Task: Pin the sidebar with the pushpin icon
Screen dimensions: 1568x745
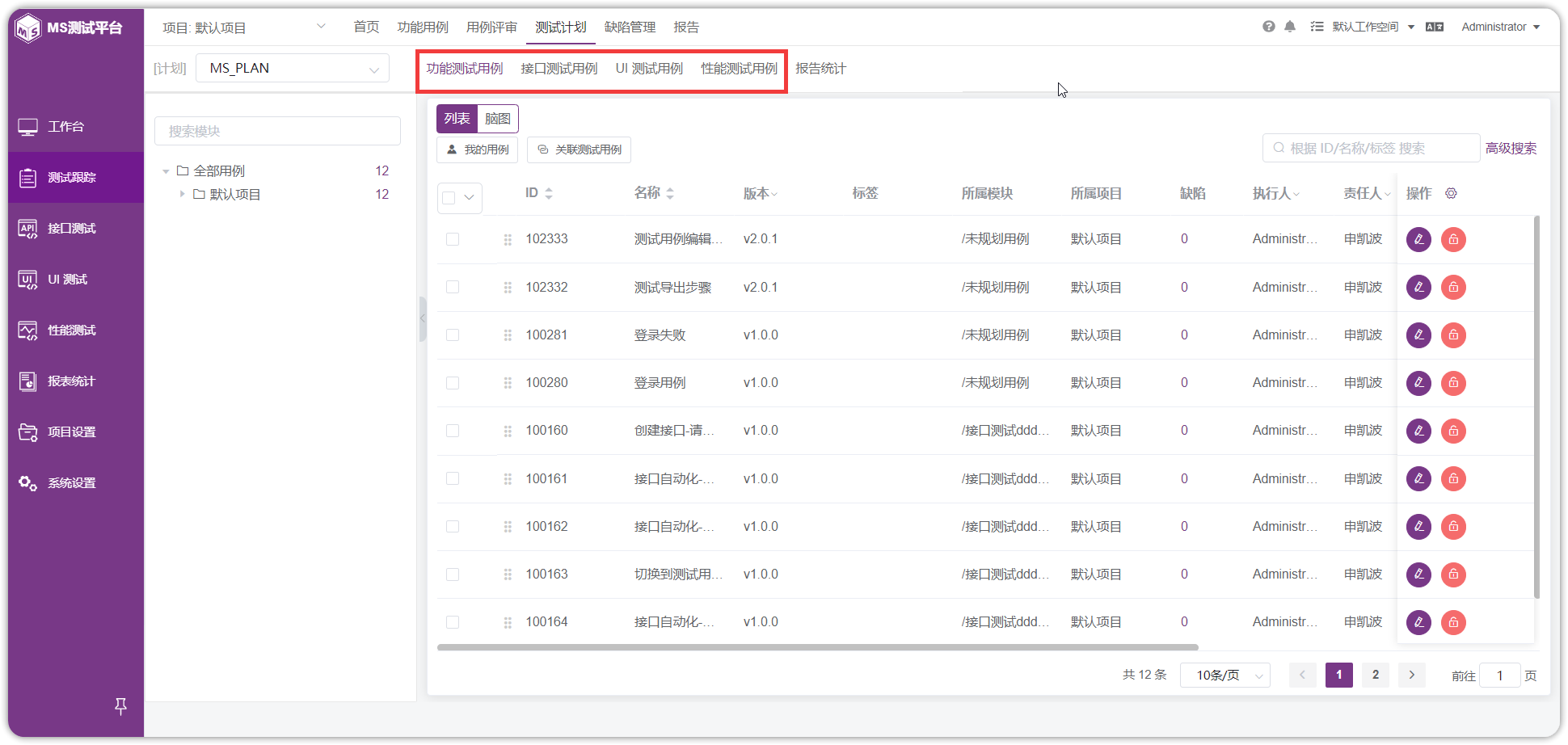Action: 120,706
